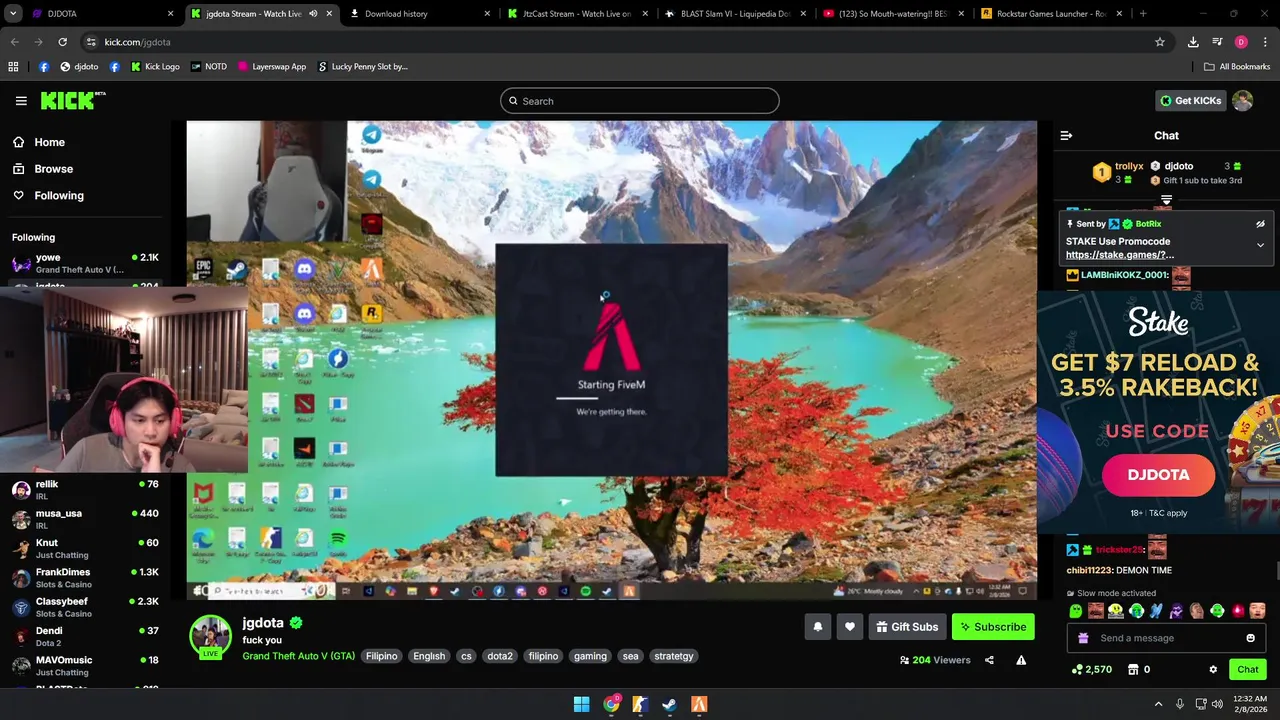
Task: Open rellik's channel in Following list
Action: pyautogui.click(x=85, y=490)
